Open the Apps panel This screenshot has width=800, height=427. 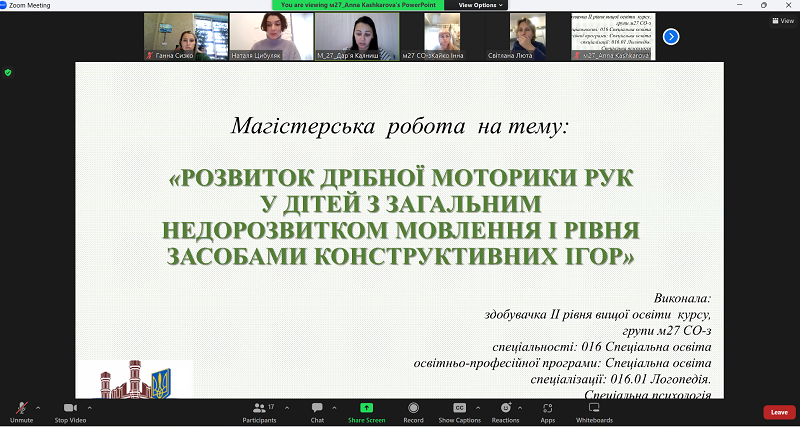coord(548,410)
